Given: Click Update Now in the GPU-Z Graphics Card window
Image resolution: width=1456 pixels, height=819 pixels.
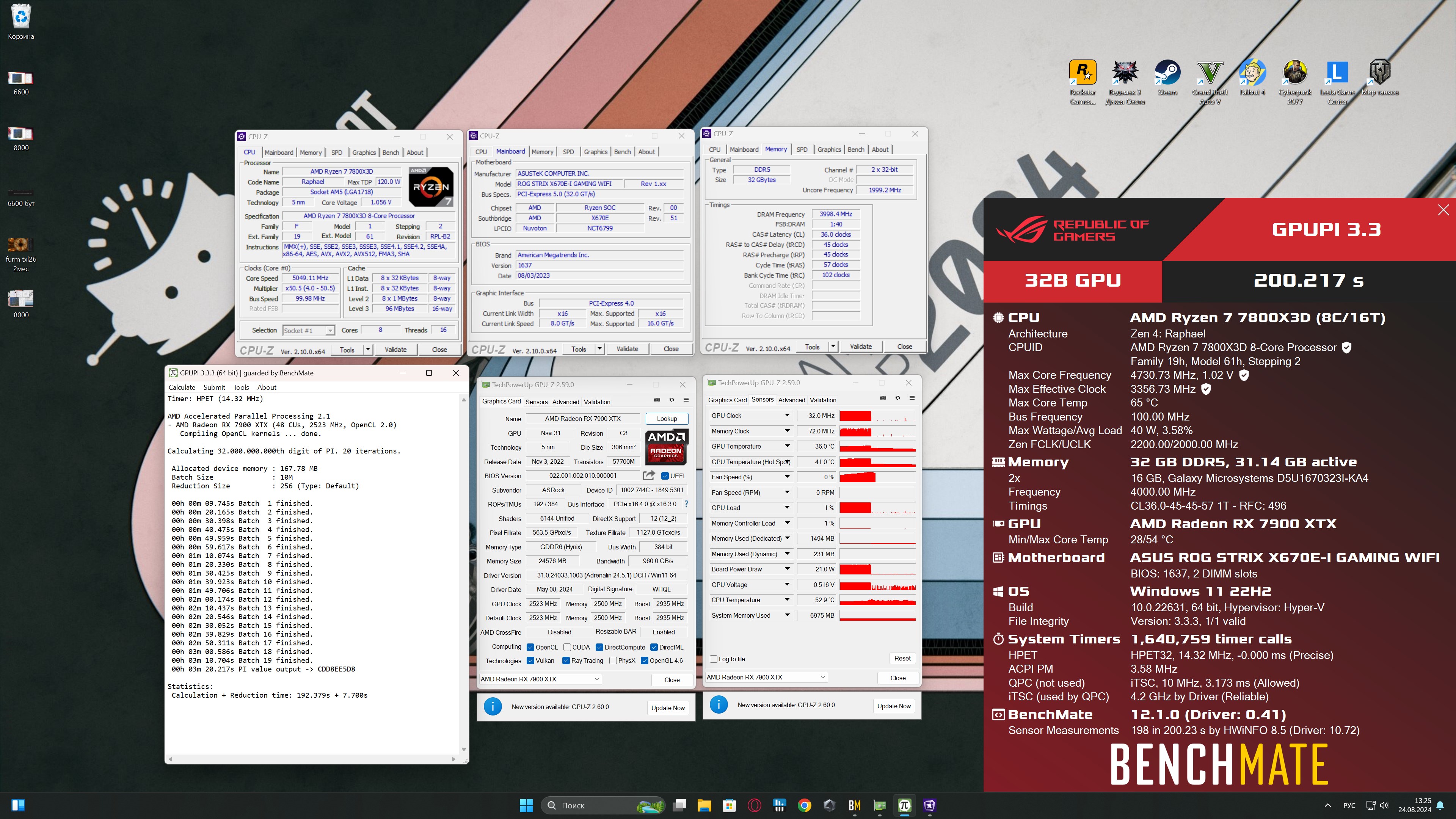Looking at the screenshot, I should (668, 708).
